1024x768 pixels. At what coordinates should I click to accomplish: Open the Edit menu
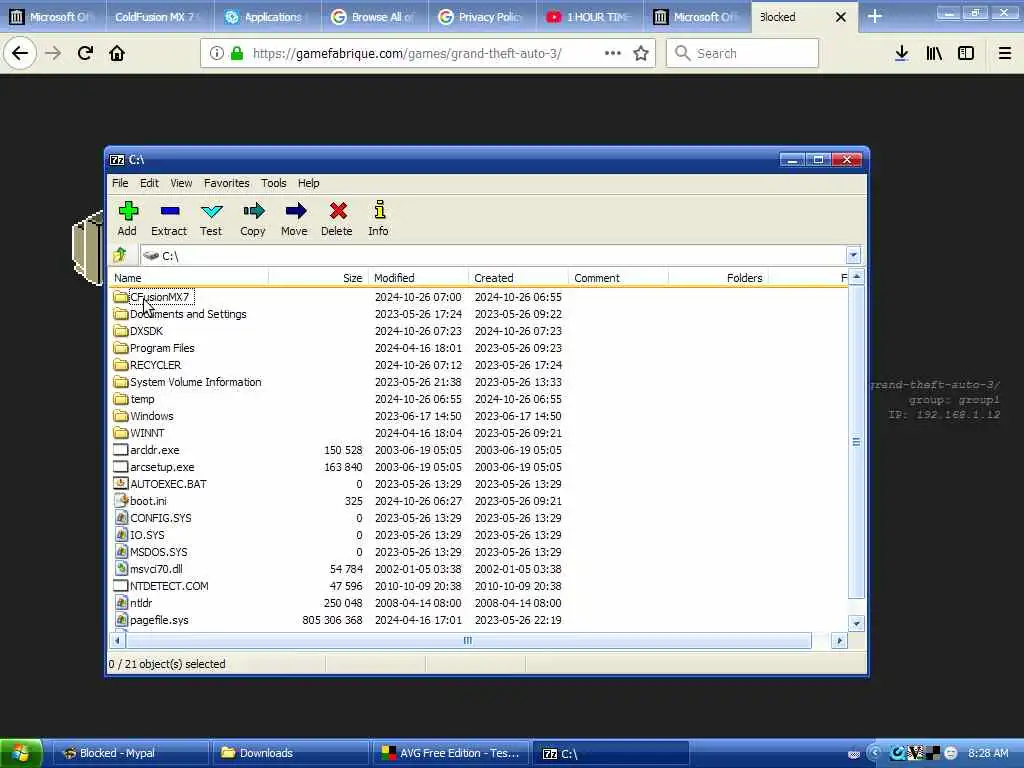[150, 184]
